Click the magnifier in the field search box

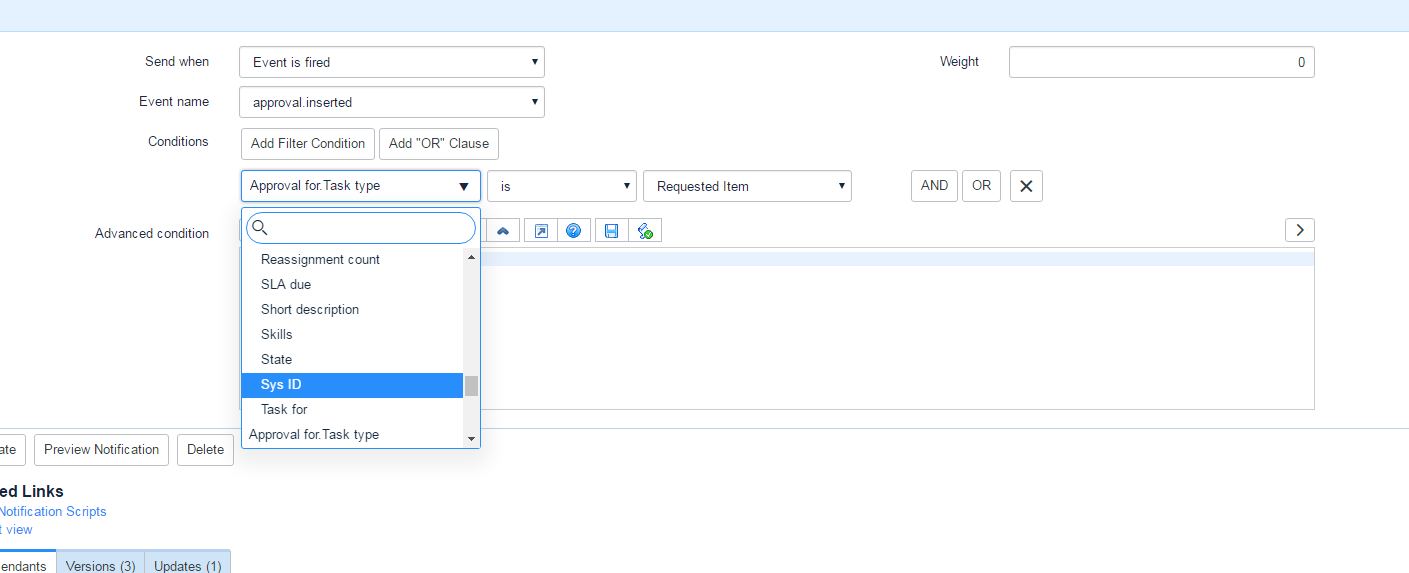click(260, 228)
